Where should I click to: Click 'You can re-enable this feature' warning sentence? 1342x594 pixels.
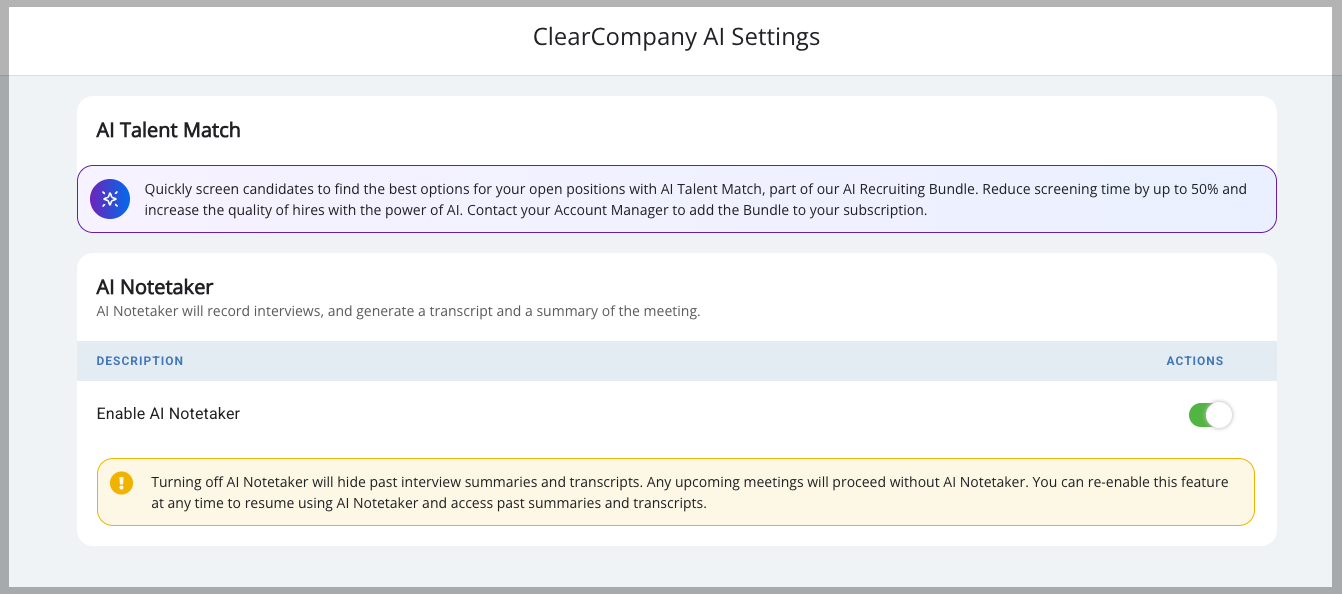pyautogui.click(x=1130, y=482)
